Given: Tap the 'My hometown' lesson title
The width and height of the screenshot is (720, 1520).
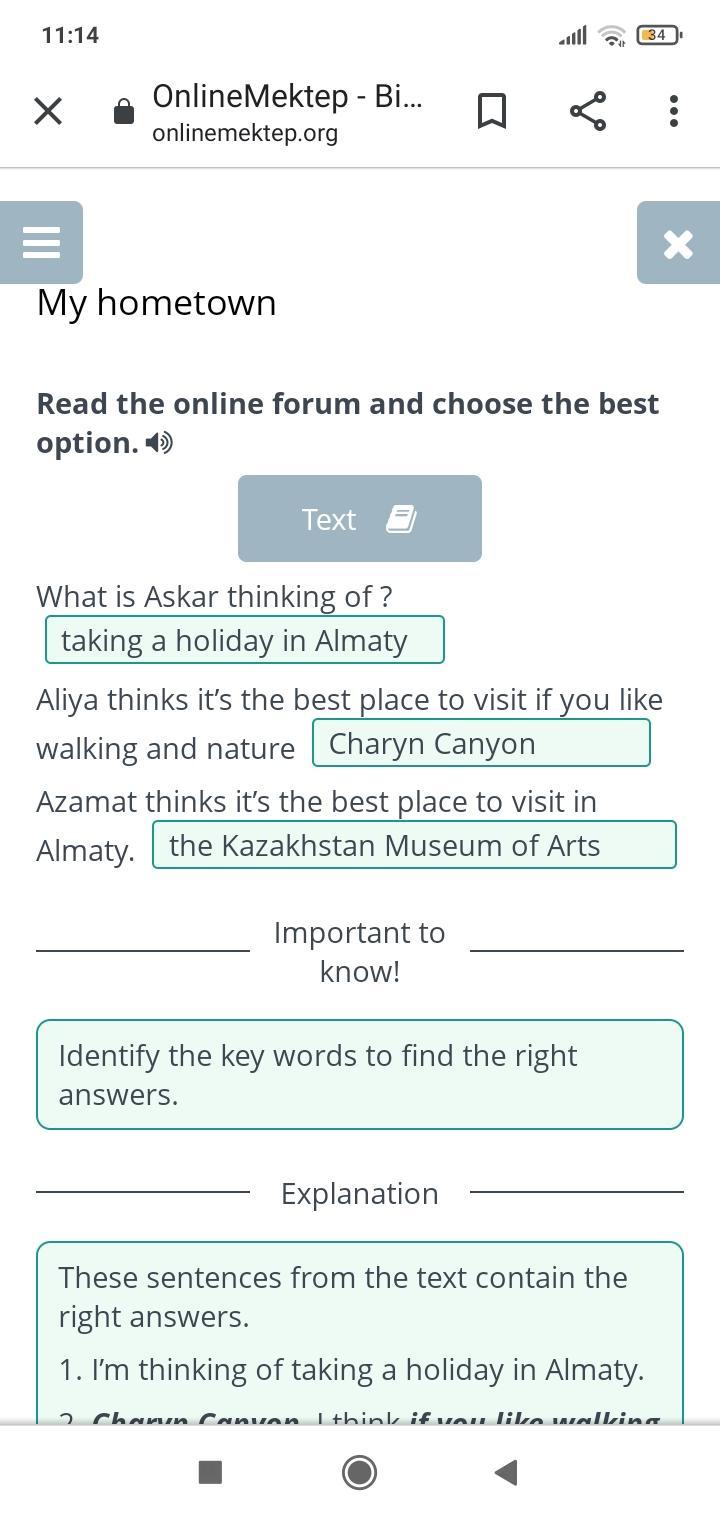Looking at the screenshot, I should (157, 303).
